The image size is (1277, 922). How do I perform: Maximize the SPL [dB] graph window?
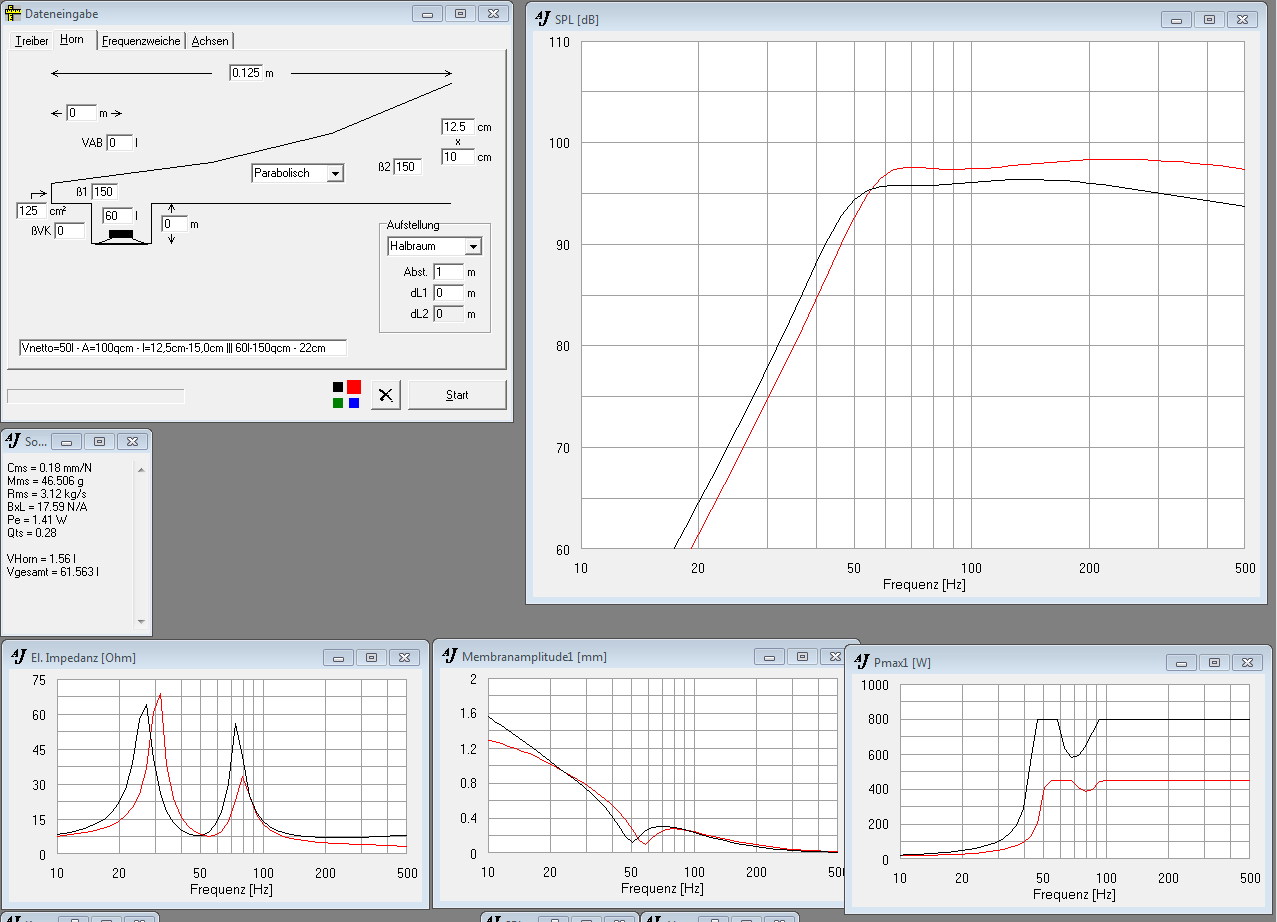(x=1209, y=19)
